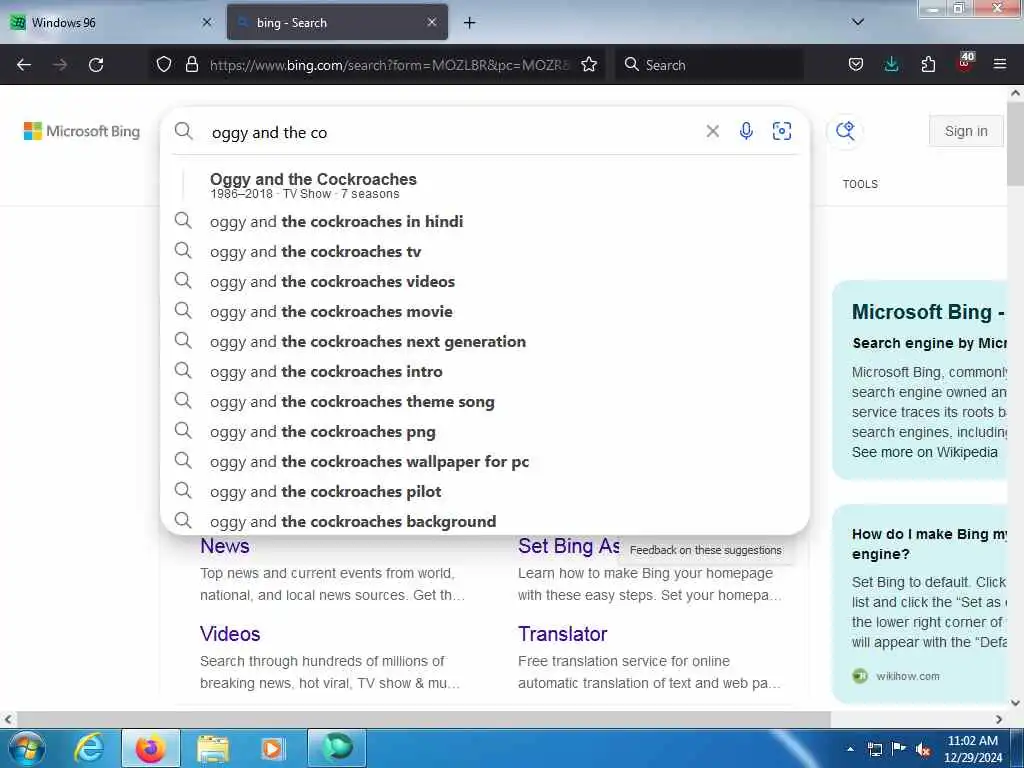Click the Bing chat search circle icon
Viewport: 1024px width, 768px height.
845,131
